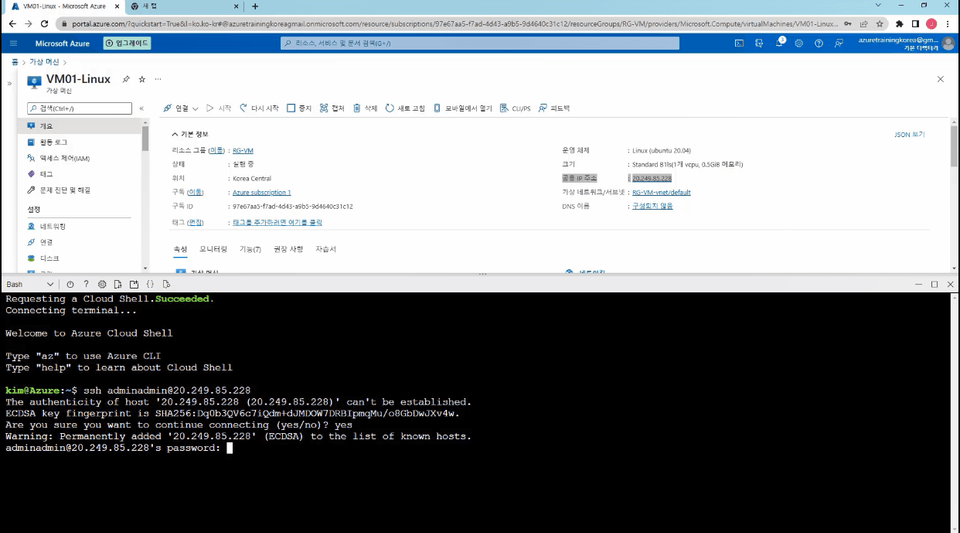This screenshot has width=960, height=533.
Task: Open JSON view link
Action: pos(909,135)
